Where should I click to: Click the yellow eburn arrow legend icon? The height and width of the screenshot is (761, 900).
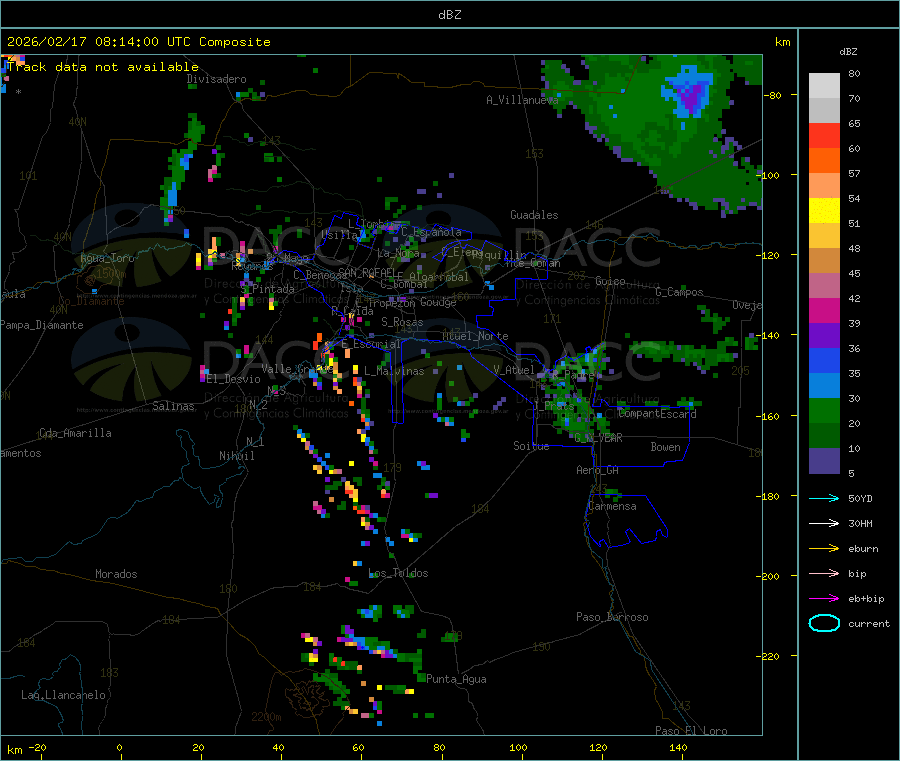click(824, 549)
